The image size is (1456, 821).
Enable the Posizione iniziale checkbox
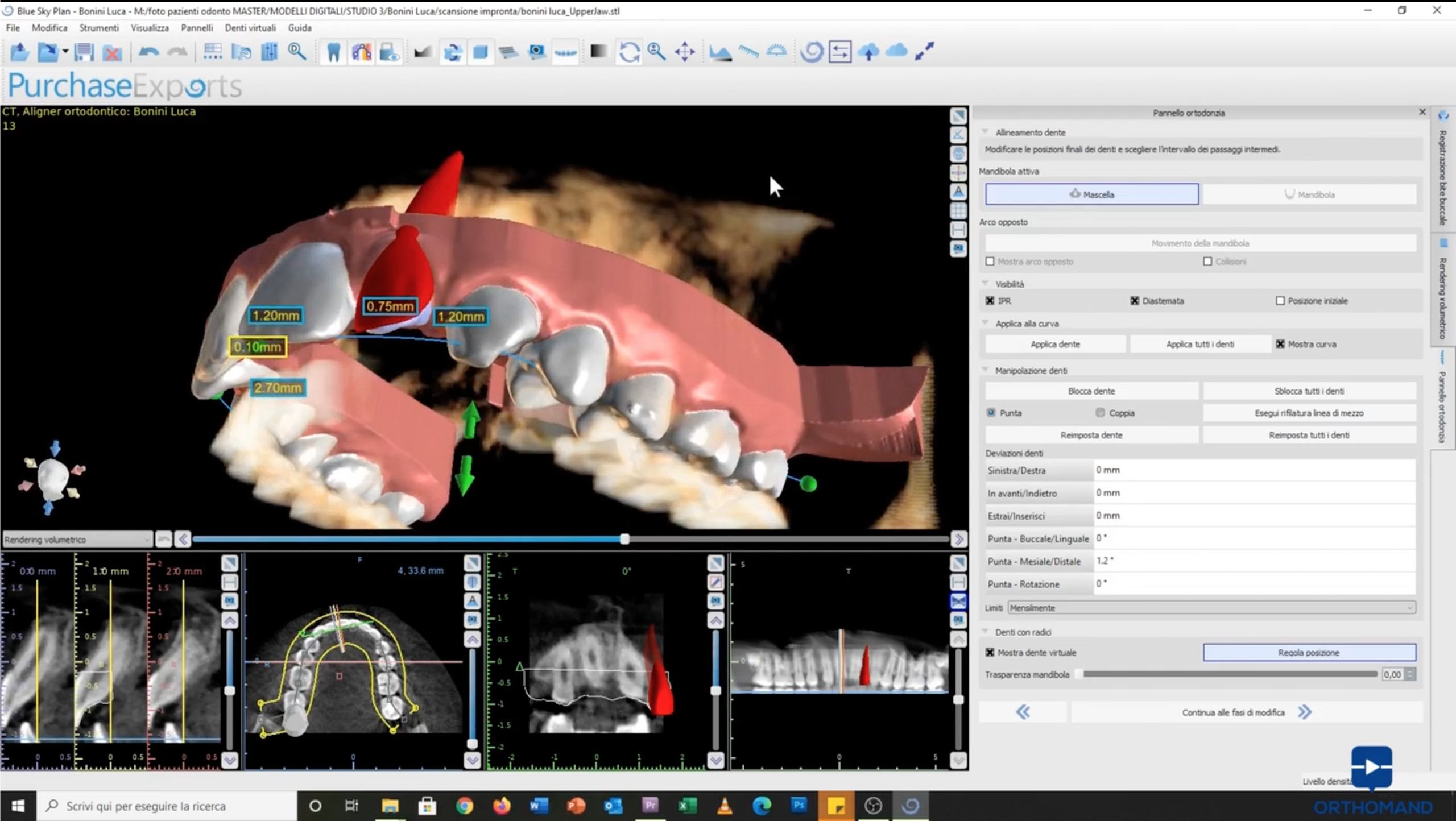click(x=1280, y=301)
